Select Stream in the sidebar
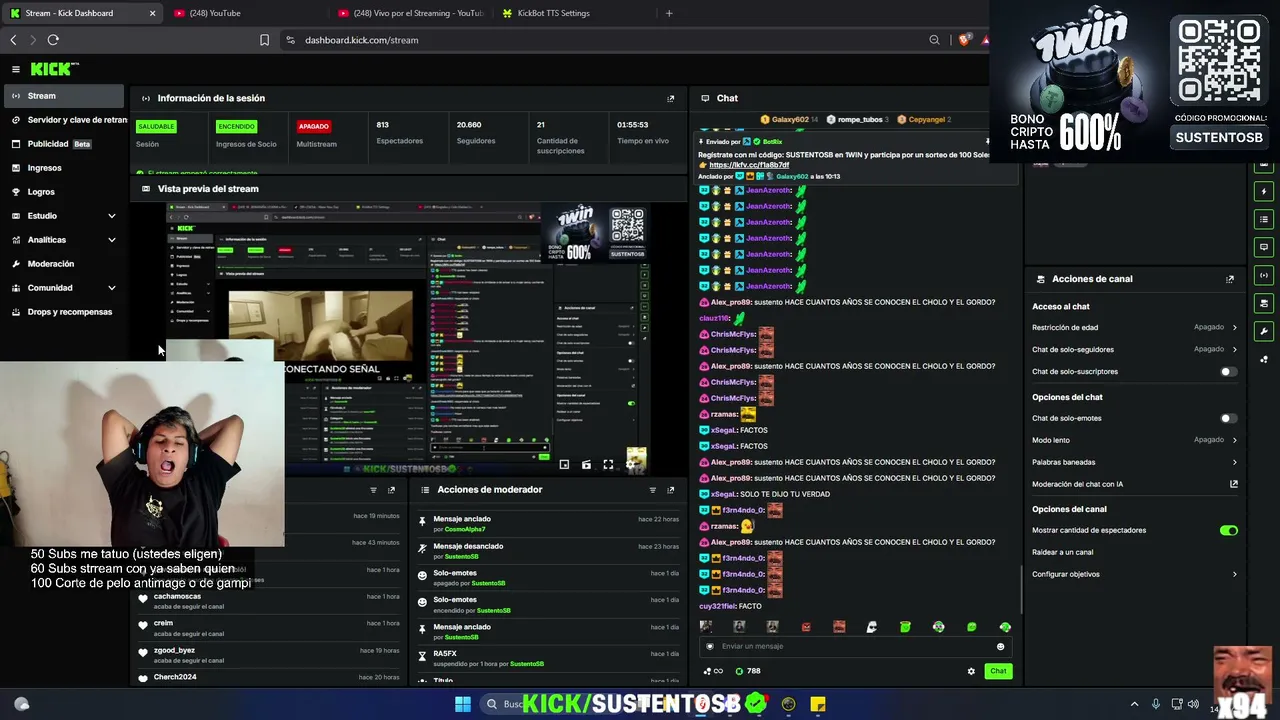 (64, 96)
